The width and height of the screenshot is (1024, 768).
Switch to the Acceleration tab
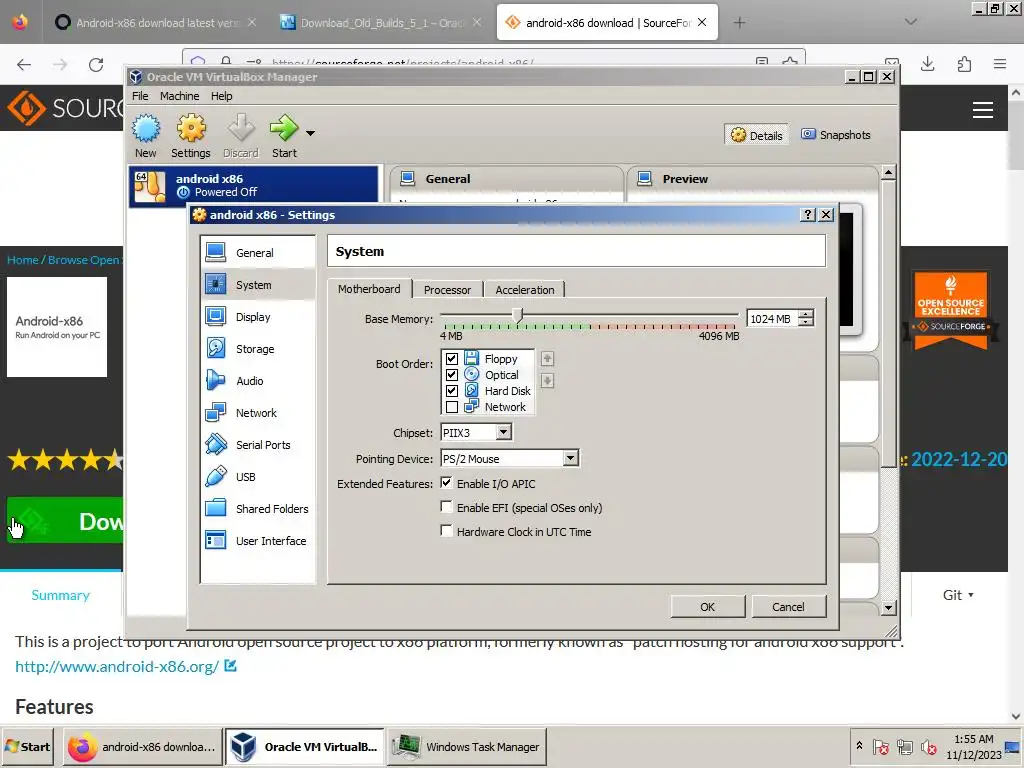point(524,289)
